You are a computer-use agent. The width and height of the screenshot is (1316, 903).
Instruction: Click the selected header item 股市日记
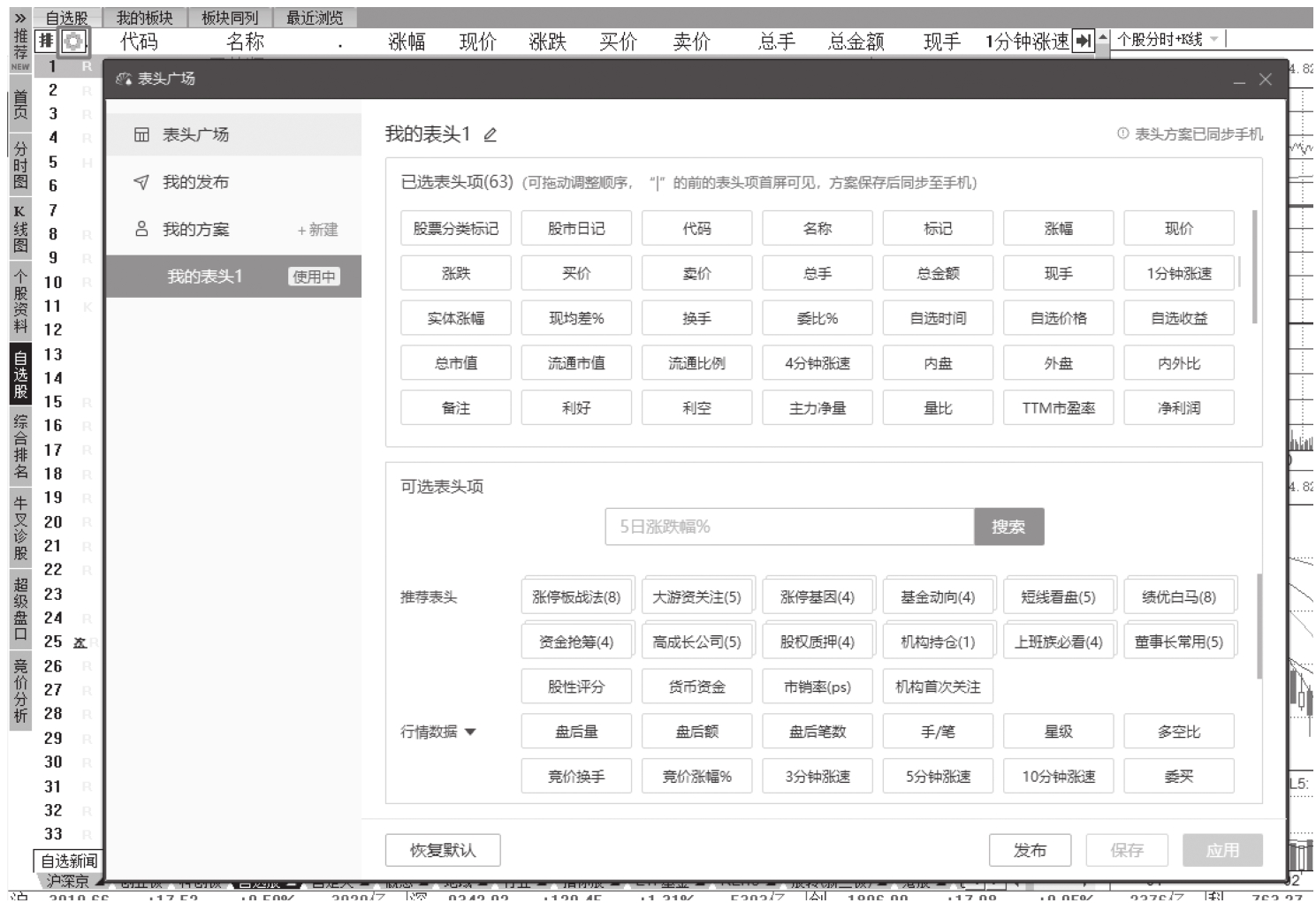(576, 228)
